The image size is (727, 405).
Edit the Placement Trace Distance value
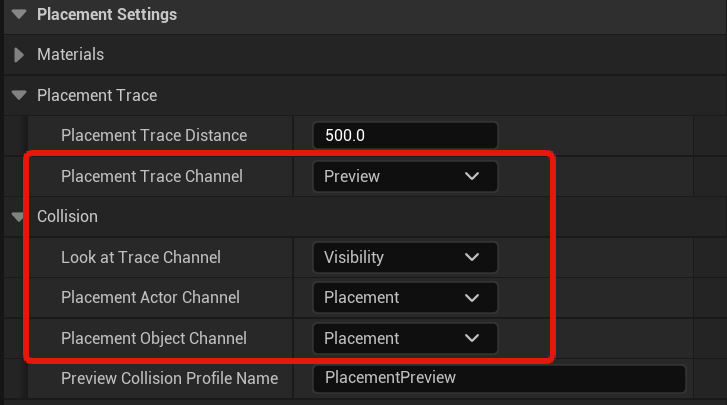pyautogui.click(x=405, y=135)
